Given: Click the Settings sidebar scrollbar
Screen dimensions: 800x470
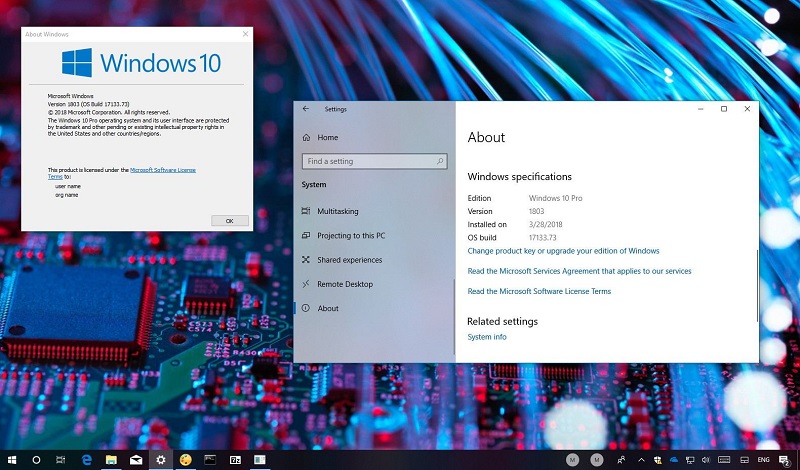Looking at the screenshot, I should coord(454,316).
